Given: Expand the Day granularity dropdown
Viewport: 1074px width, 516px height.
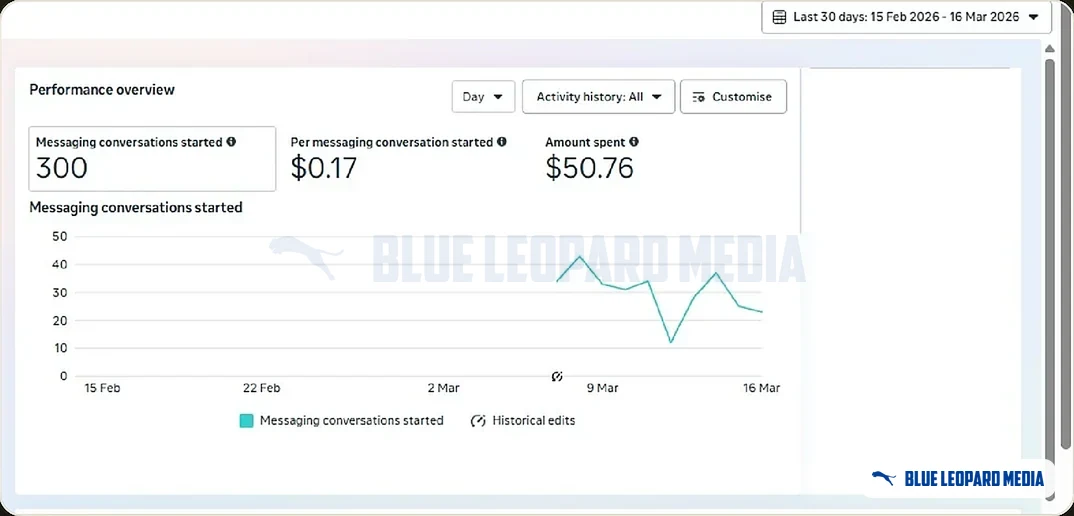Looking at the screenshot, I should [483, 97].
